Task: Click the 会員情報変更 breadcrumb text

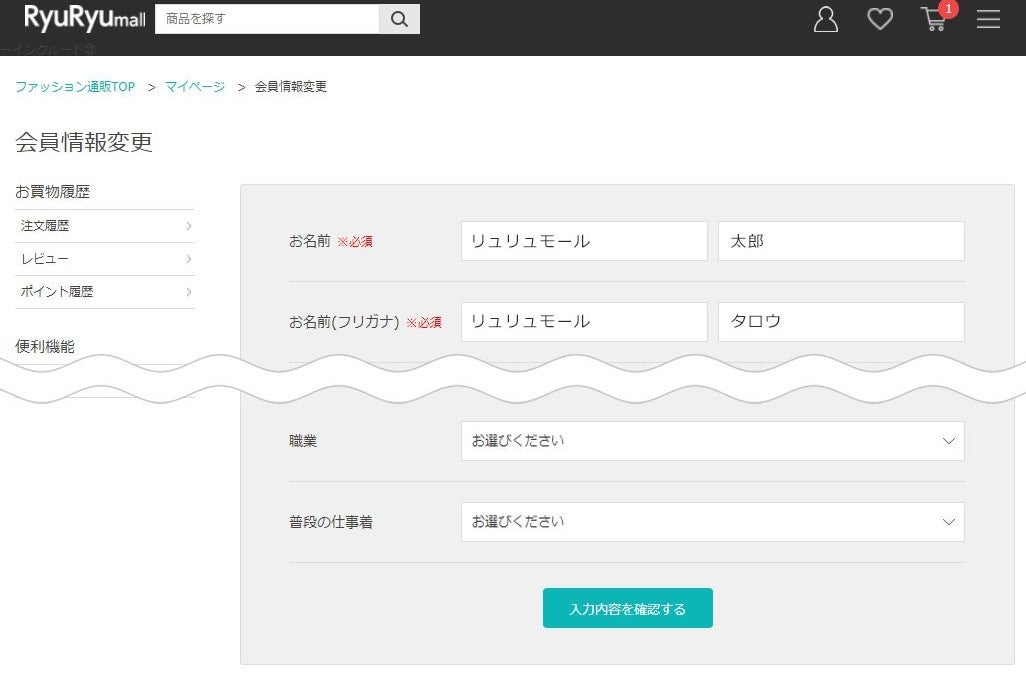Action: tap(291, 86)
